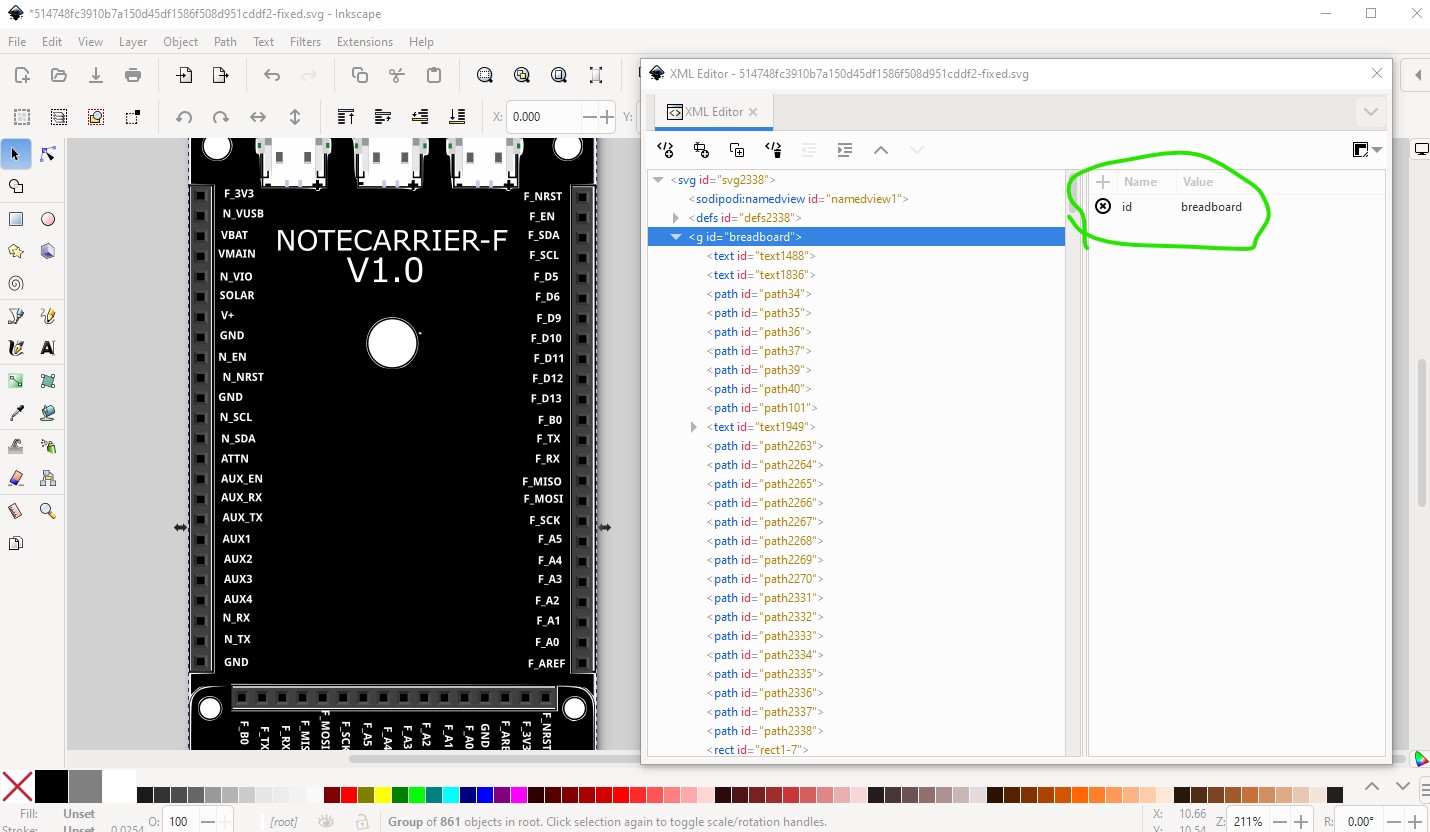Select the Node edit tool
The width and height of the screenshot is (1430, 832).
[x=47, y=154]
